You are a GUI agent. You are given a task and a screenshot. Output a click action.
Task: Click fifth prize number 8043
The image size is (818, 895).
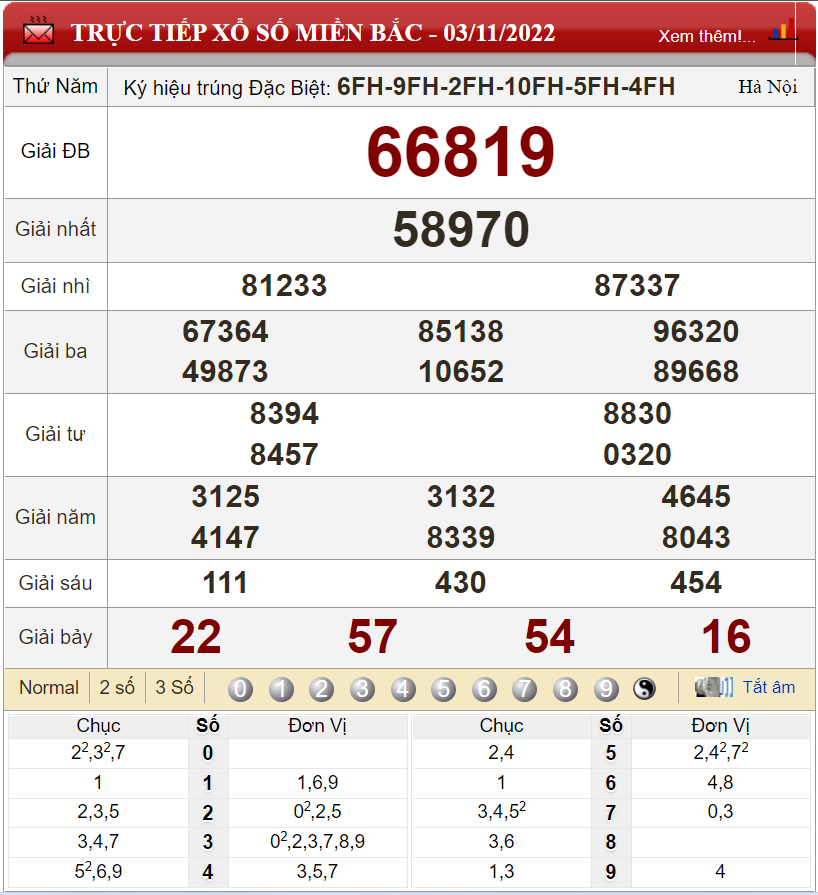[696, 538]
